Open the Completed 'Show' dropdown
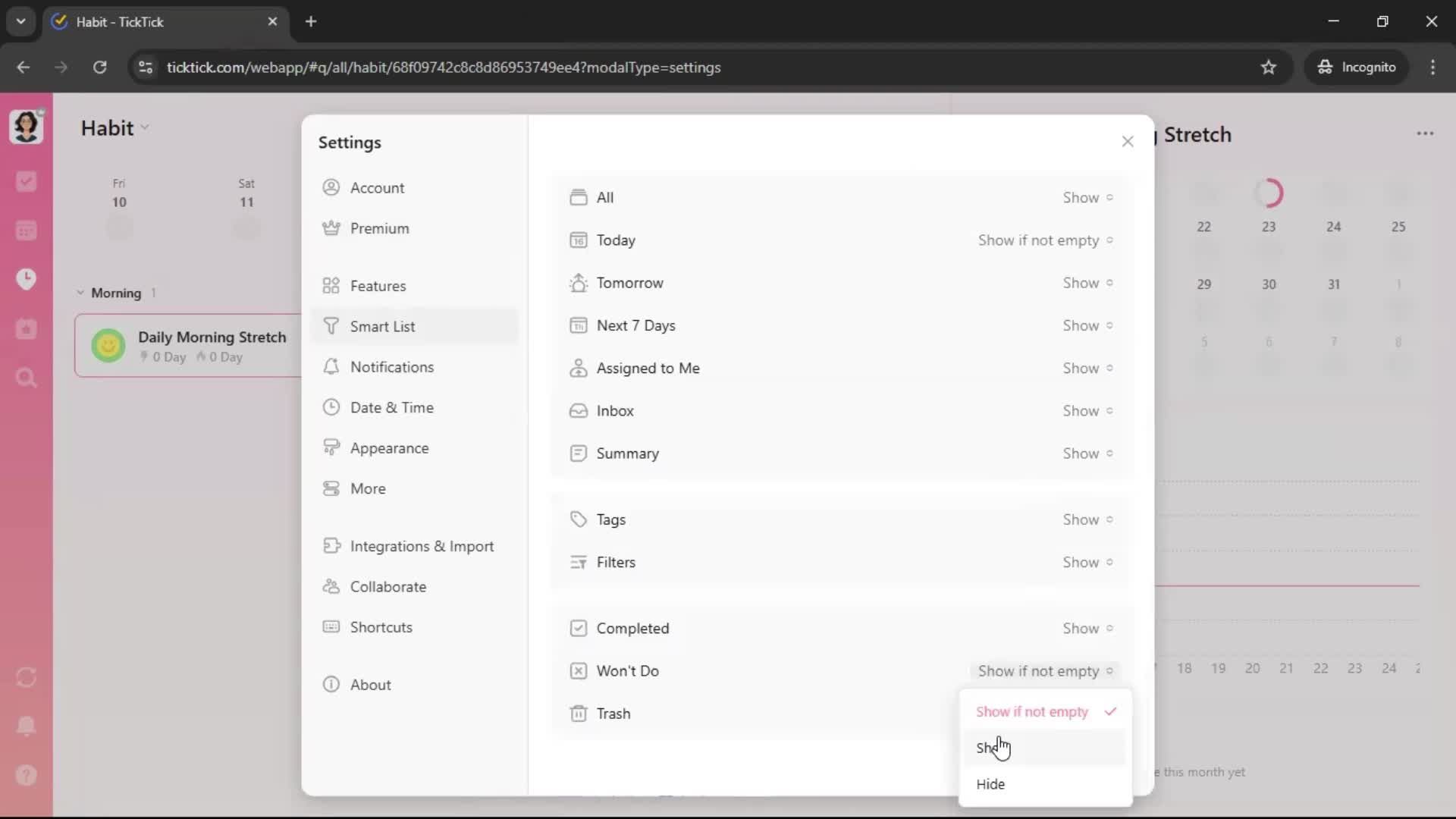The image size is (1456, 819). pyautogui.click(x=1087, y=628)
